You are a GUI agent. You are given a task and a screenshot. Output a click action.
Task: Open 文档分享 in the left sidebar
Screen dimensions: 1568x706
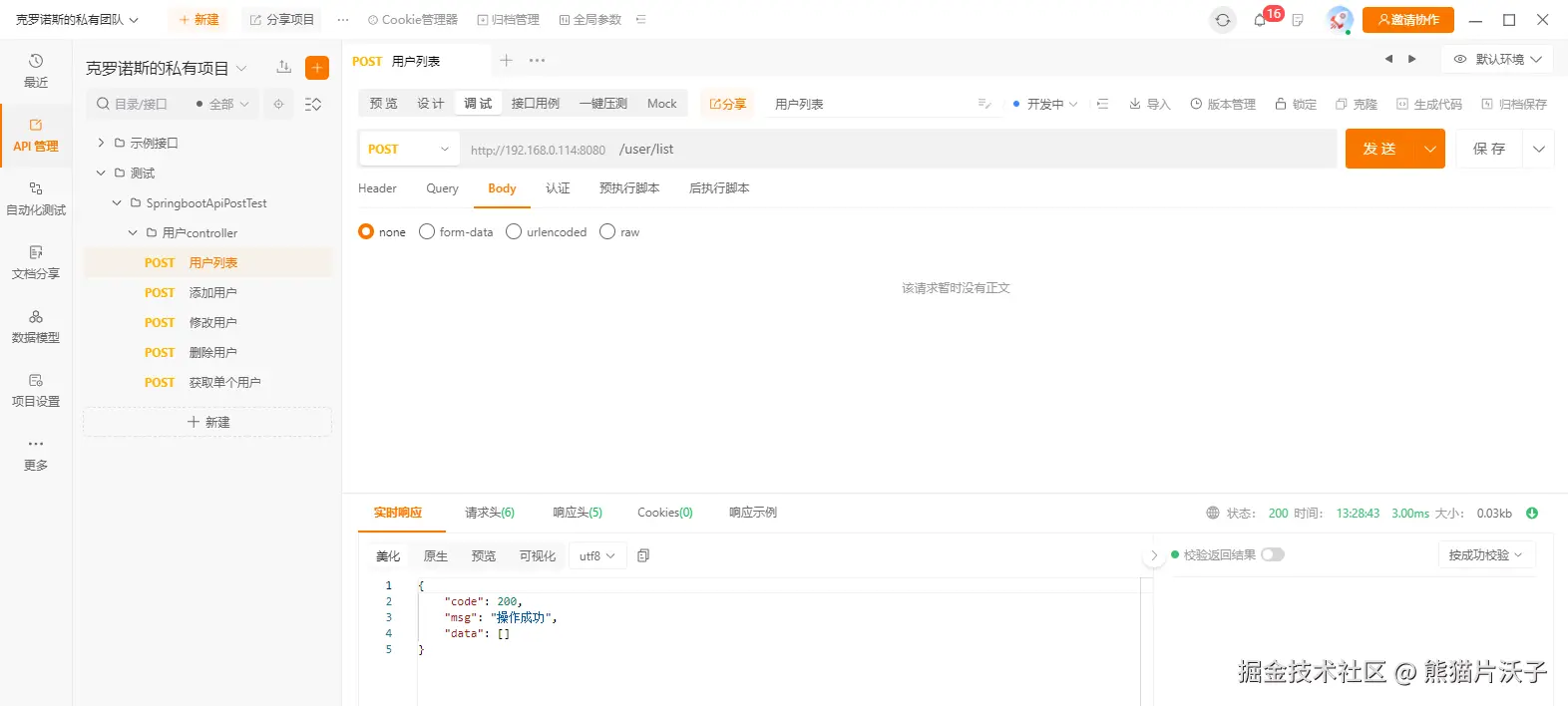36,262
